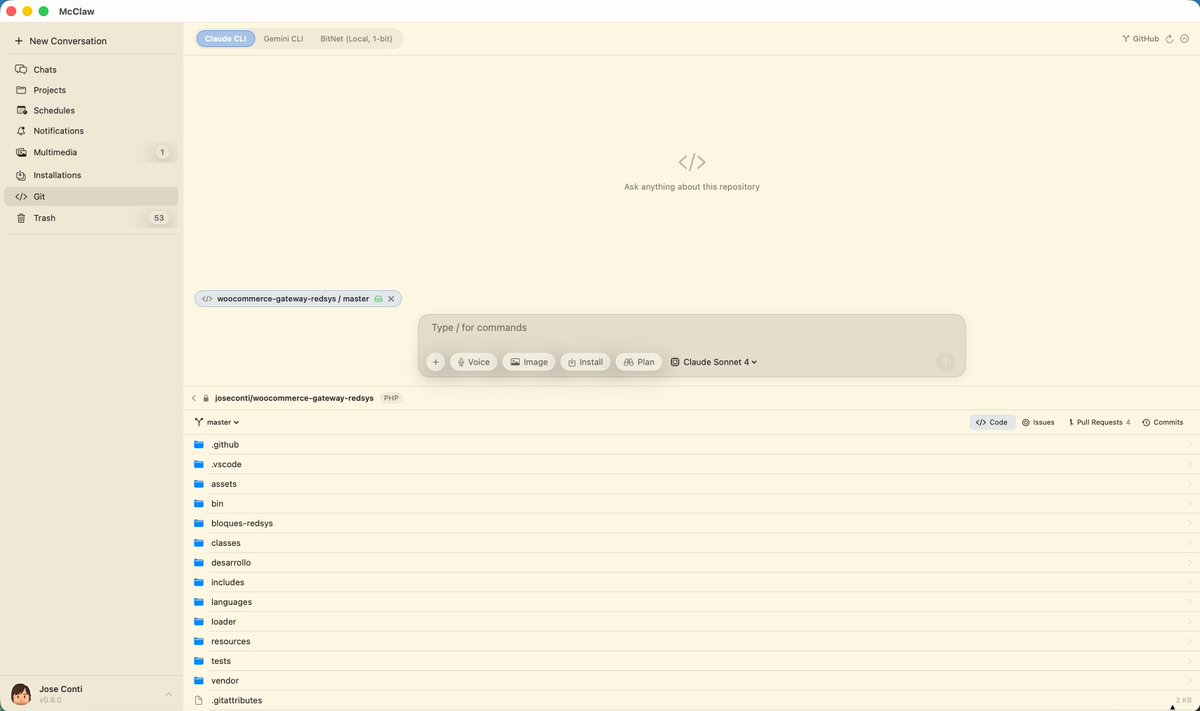
Task: Toggle Plan mode button
Action: [639, 362]
